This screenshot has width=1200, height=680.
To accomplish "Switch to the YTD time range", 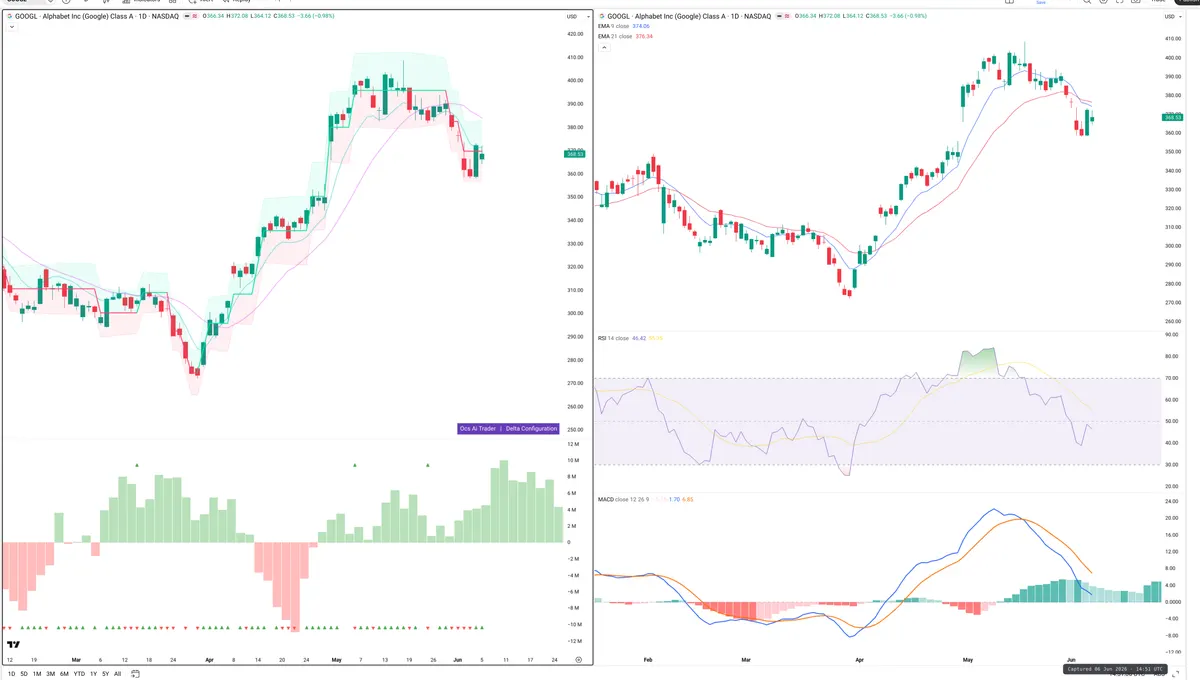I will pos(79,674).
